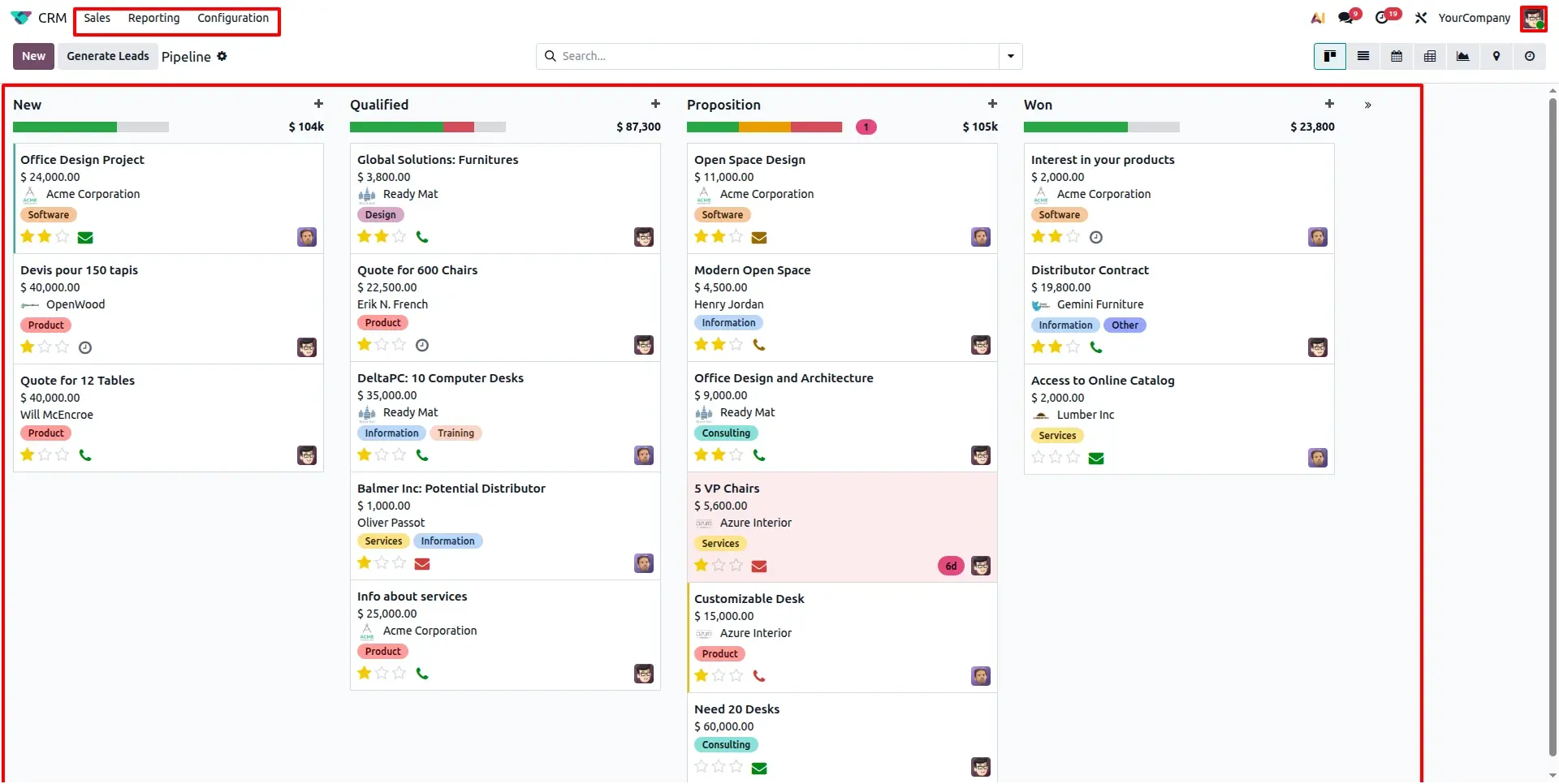
Task: Click assignee avatar on Distributor Contract card
Action: [1318, 347]
